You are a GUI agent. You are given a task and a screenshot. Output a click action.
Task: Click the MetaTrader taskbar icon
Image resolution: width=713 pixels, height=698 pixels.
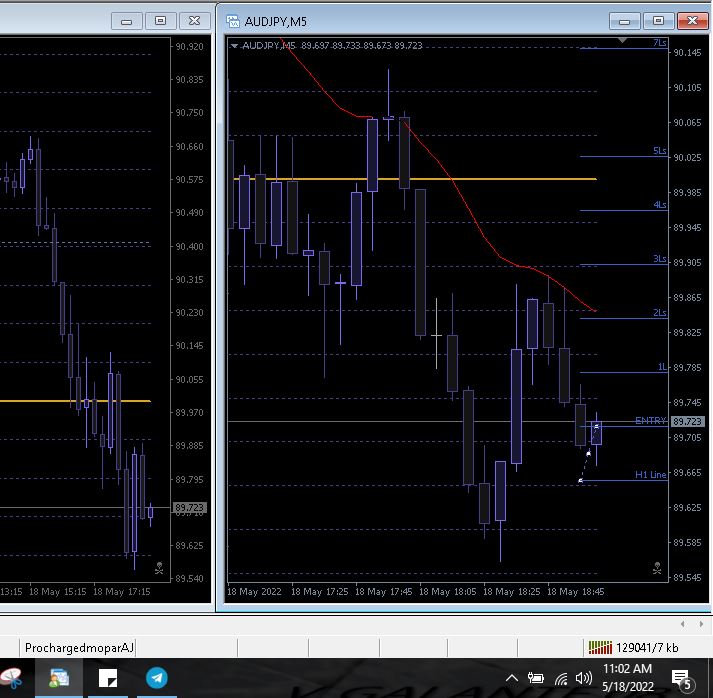tap(58, 679)
